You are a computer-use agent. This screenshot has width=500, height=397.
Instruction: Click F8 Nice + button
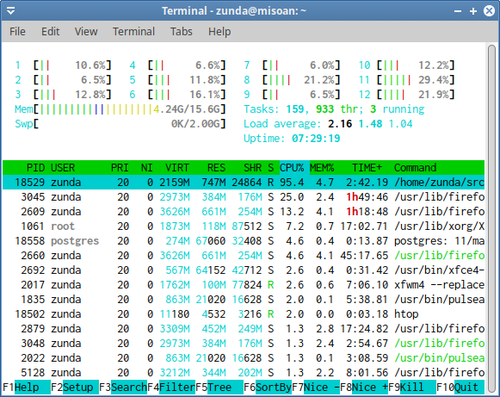364,387
